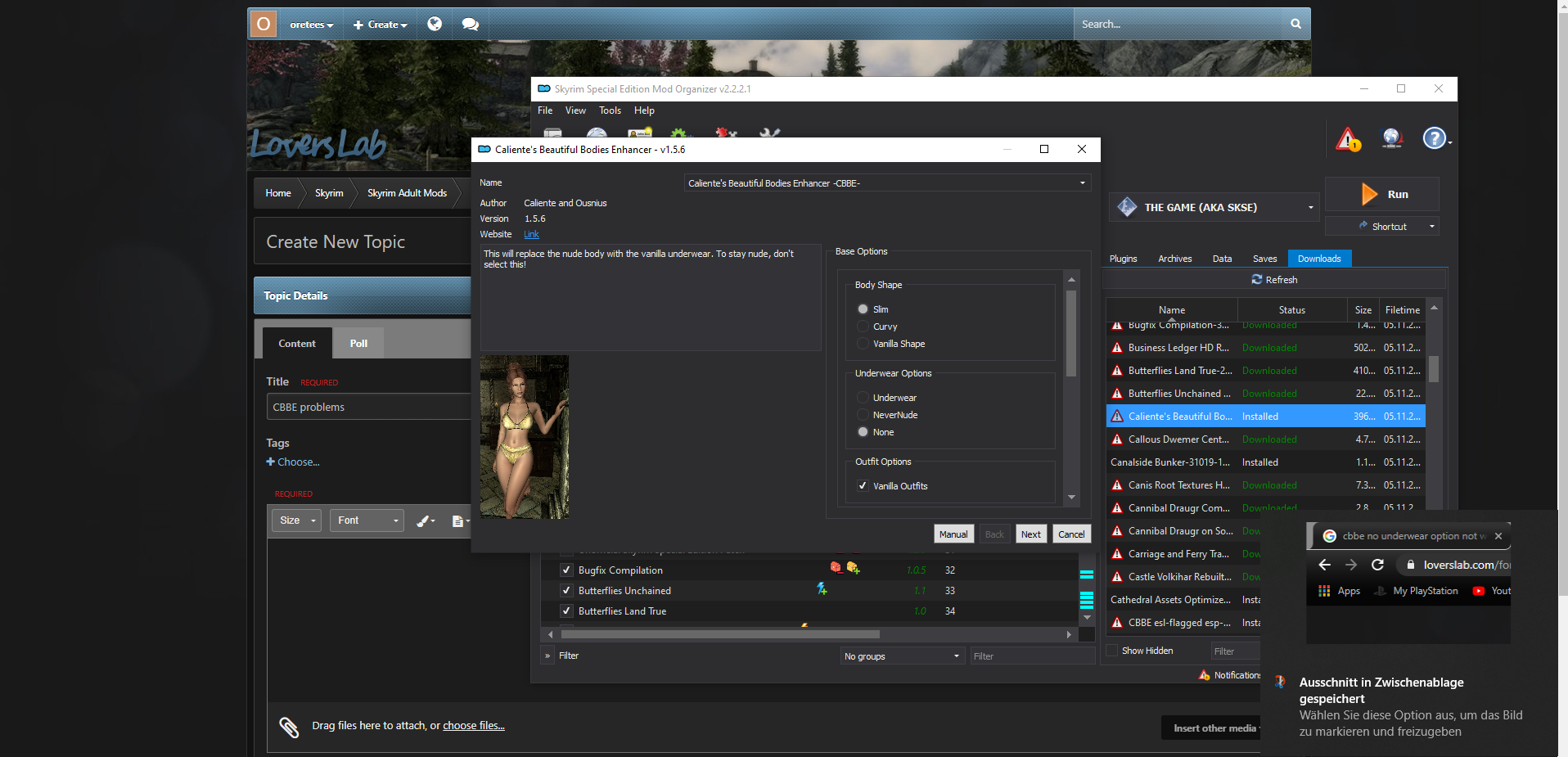Click warning icon on selected Caliente's Beautiful Bo download

point(1117,417)
